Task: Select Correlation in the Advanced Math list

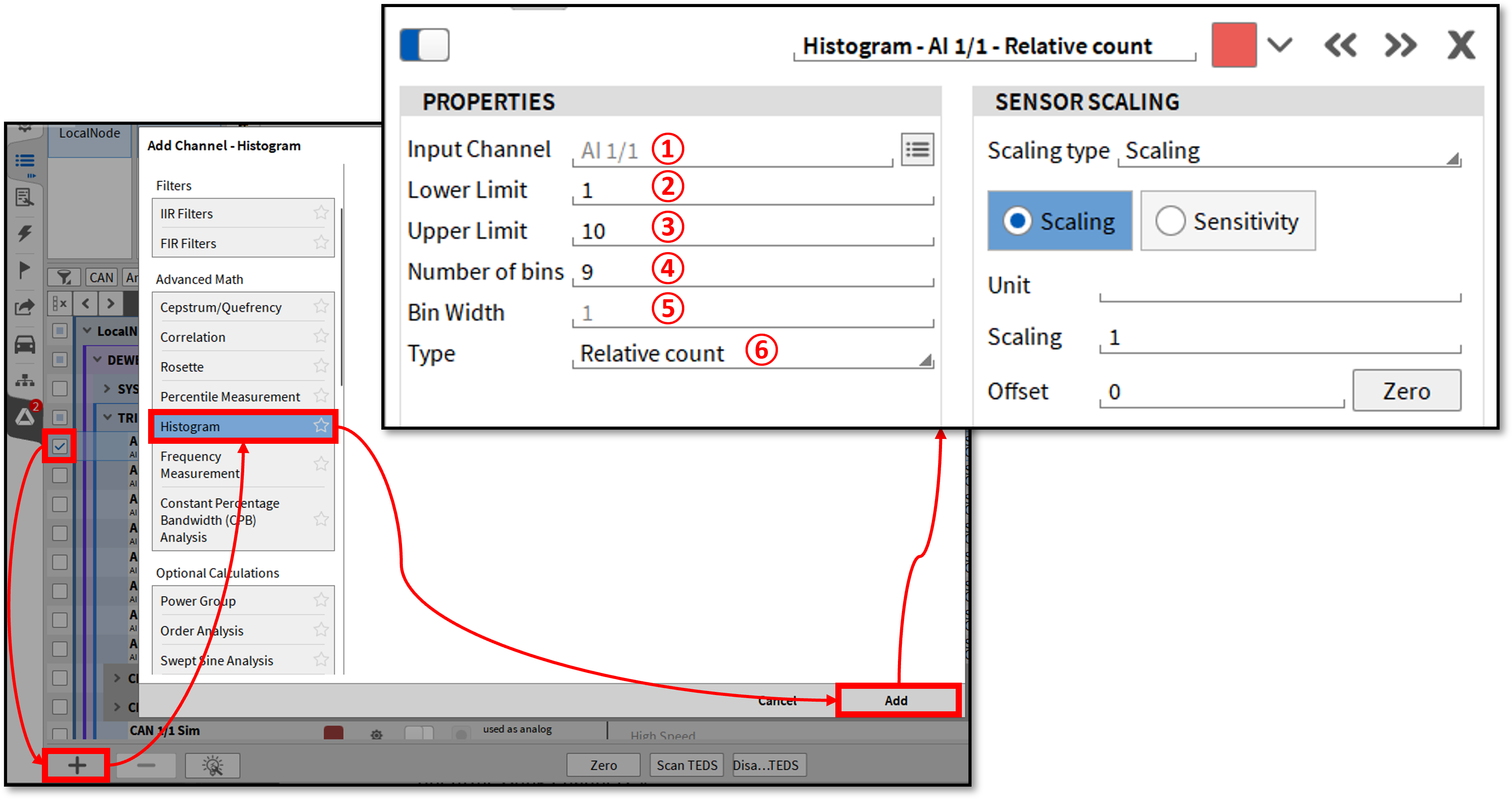Action: pos(193,337)
